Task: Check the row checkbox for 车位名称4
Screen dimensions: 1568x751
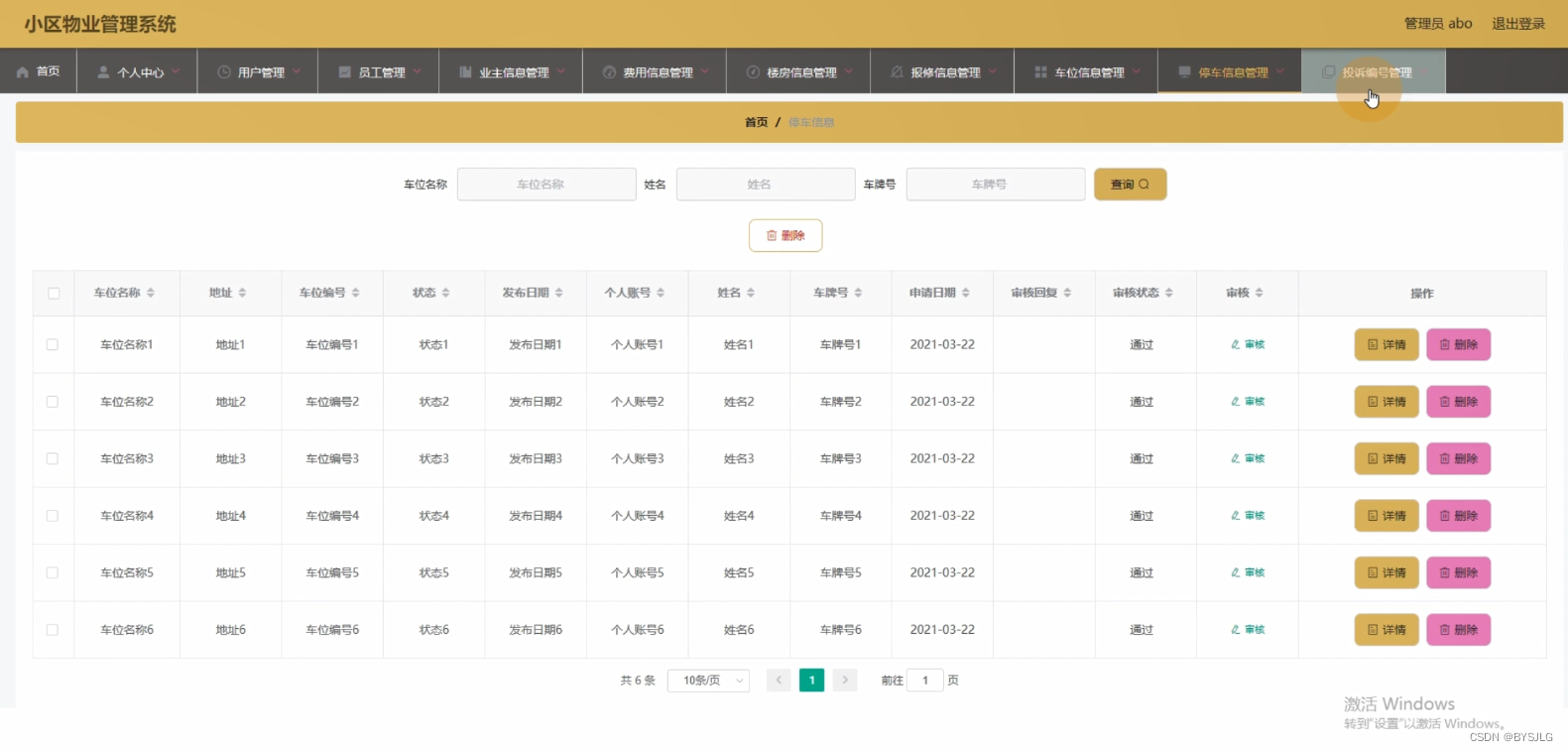Action: click(x=53, y=516)
